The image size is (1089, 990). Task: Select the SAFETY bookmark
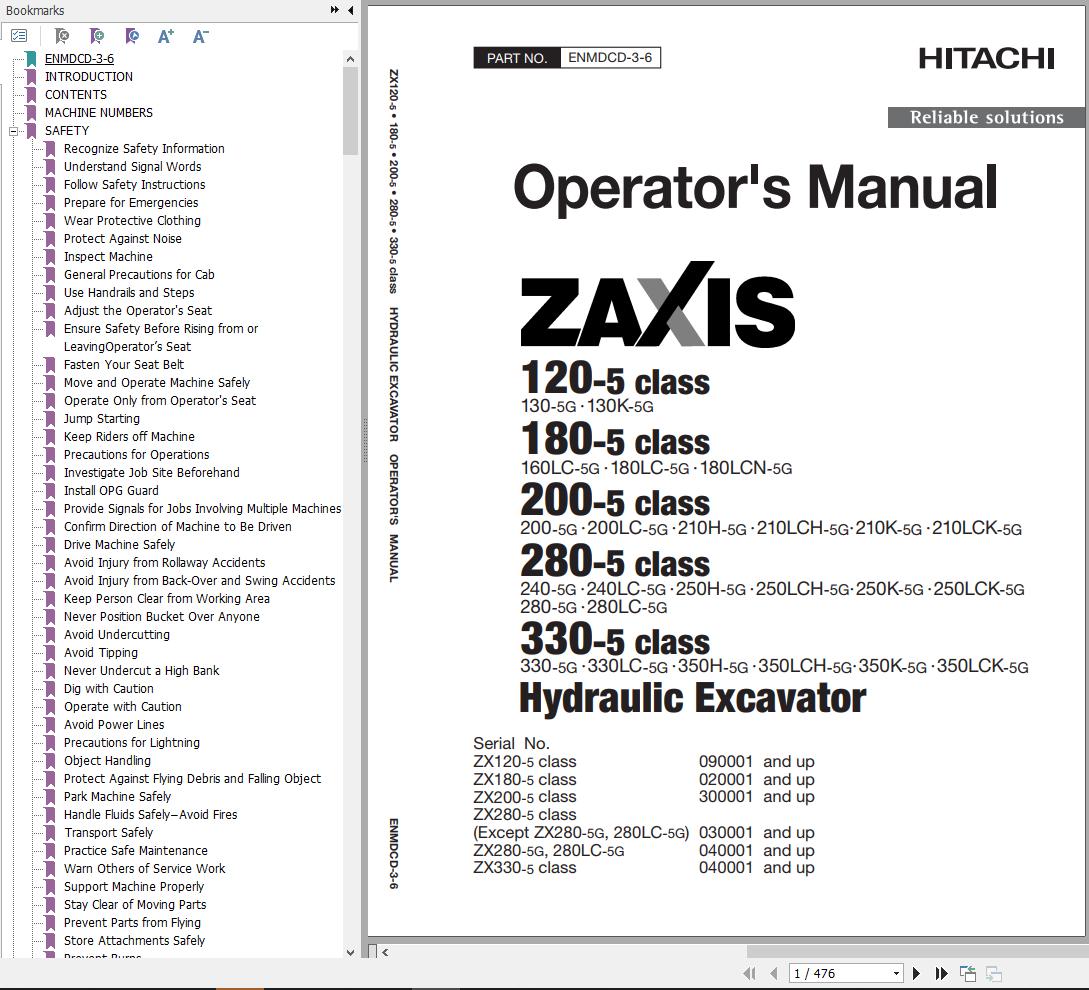67,131
